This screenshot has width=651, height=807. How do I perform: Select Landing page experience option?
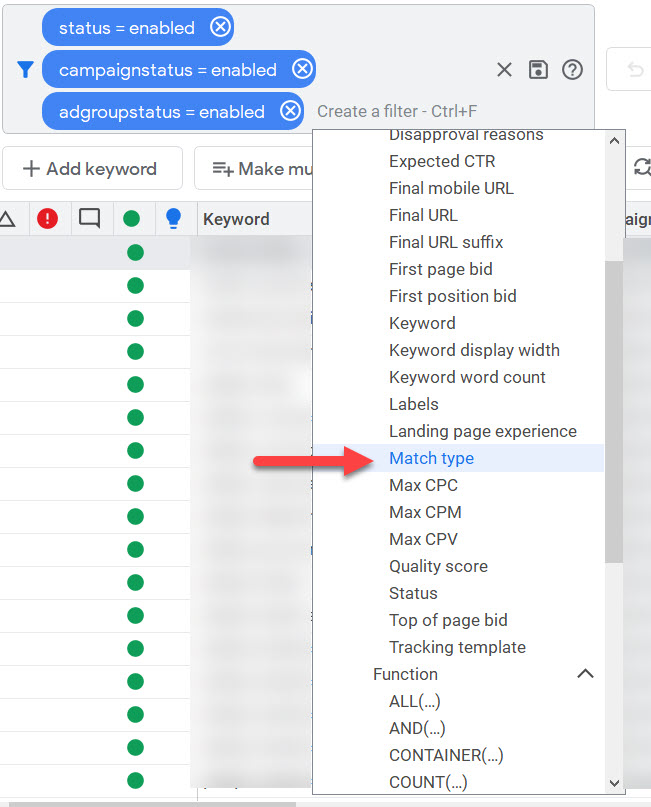pos(482,431)
